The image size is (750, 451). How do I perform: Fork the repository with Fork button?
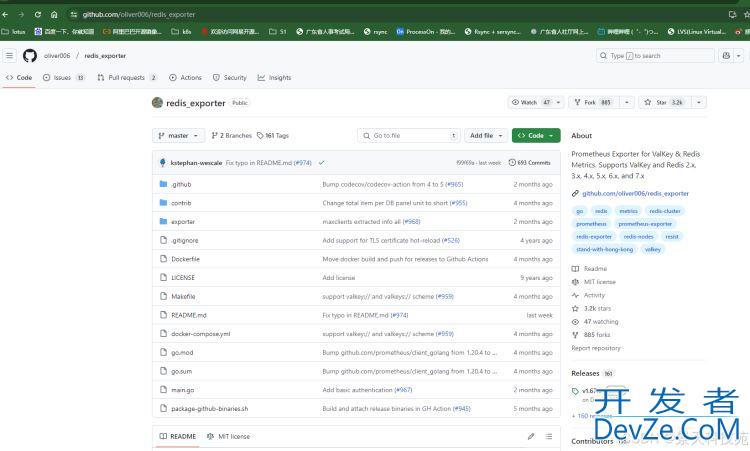point(594,102)
